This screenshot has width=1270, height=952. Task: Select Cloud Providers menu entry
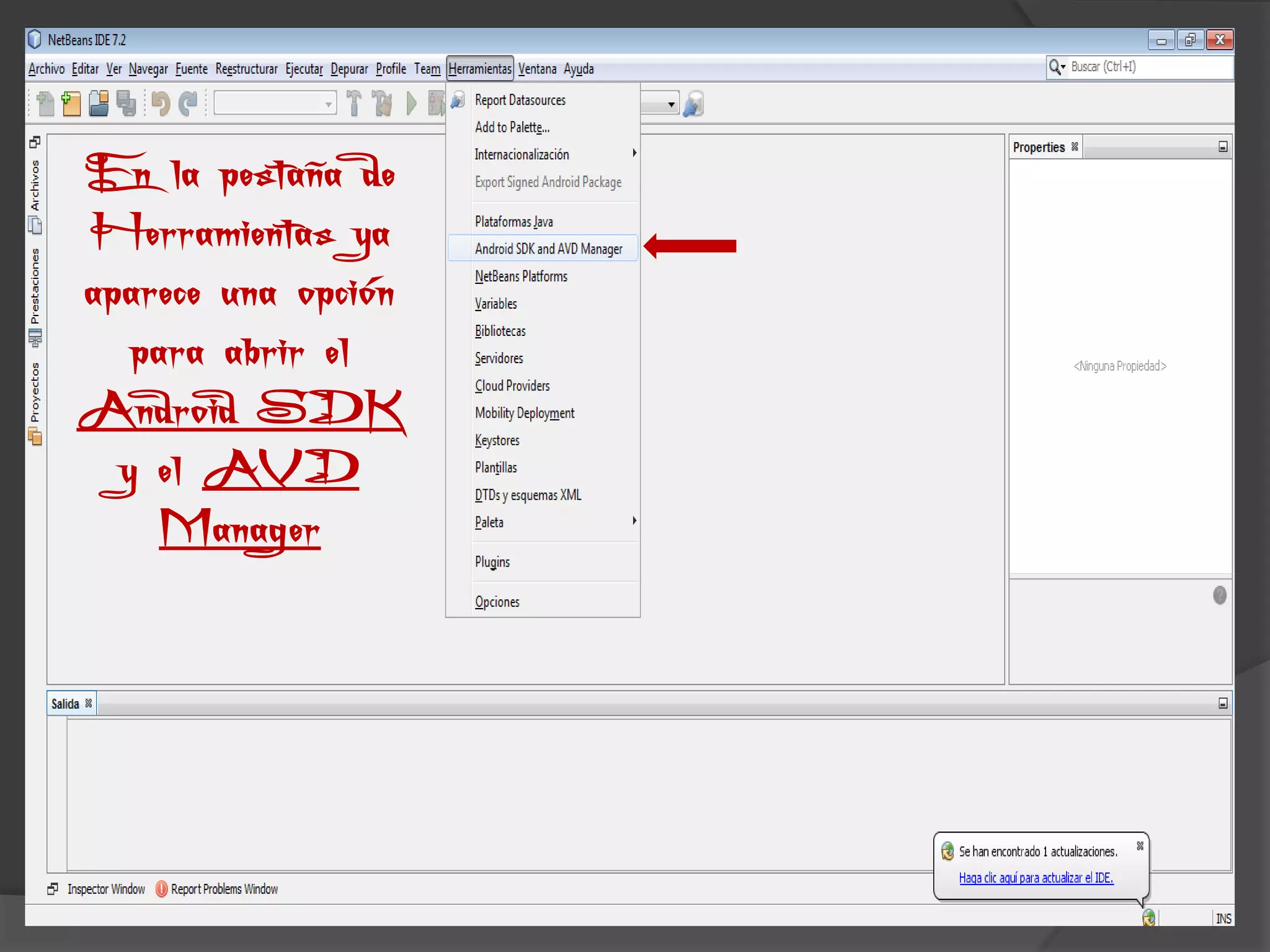(543, 386)
